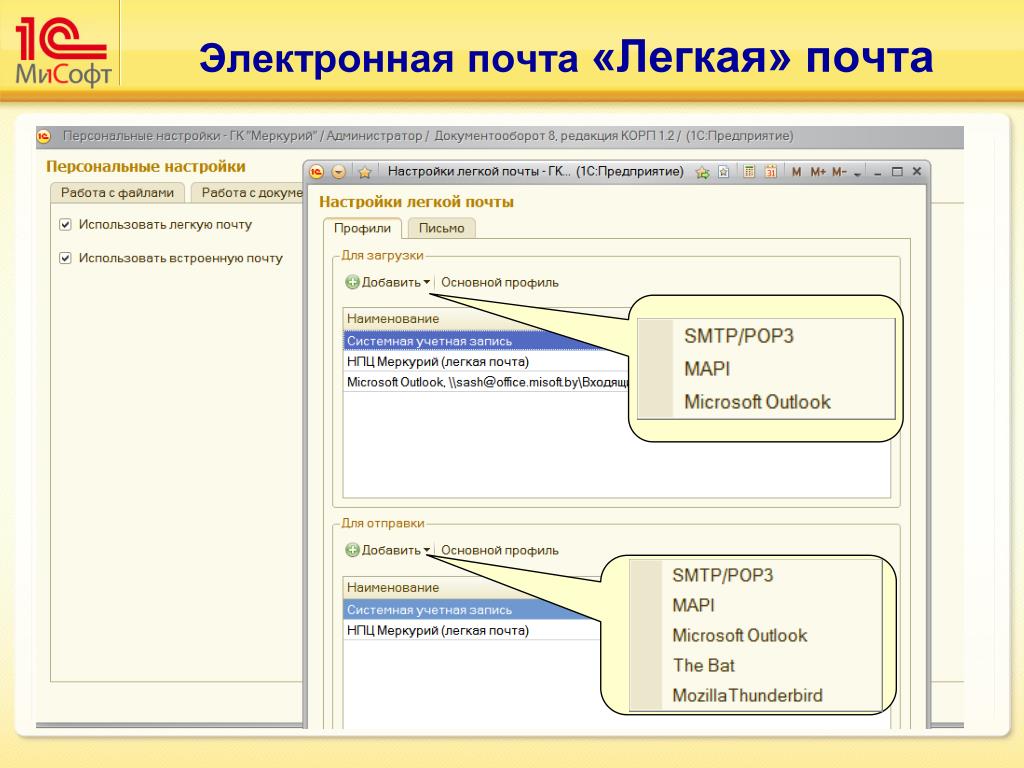Toggle the Использовать встроенную почту checkbox
This screenshot has height=768, width=1024.
click(65, 258)
